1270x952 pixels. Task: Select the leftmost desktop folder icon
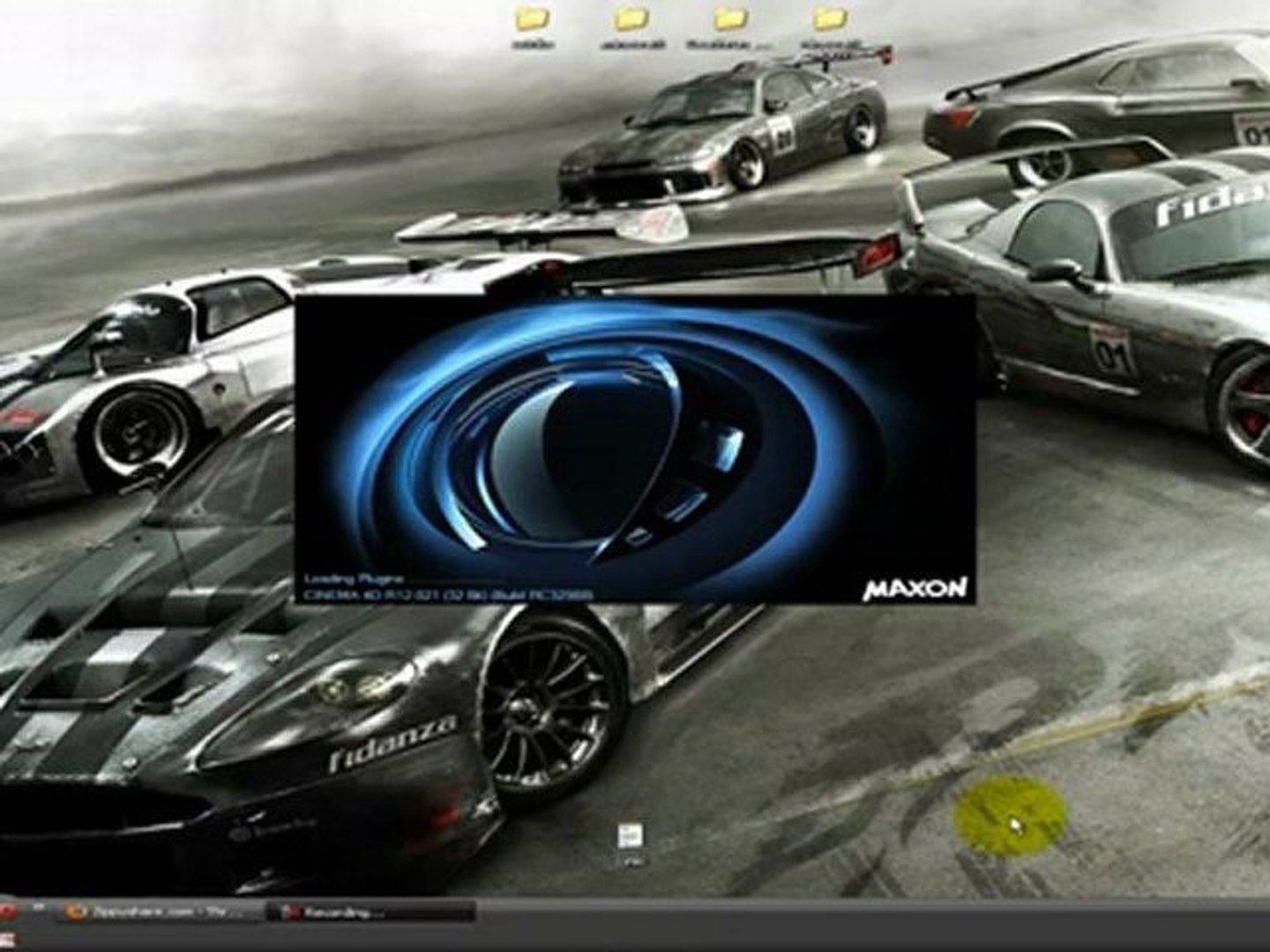533,18
